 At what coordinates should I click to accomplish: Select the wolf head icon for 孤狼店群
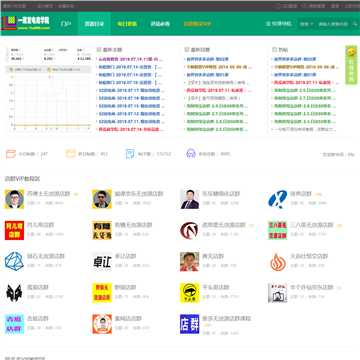(14, 293)
